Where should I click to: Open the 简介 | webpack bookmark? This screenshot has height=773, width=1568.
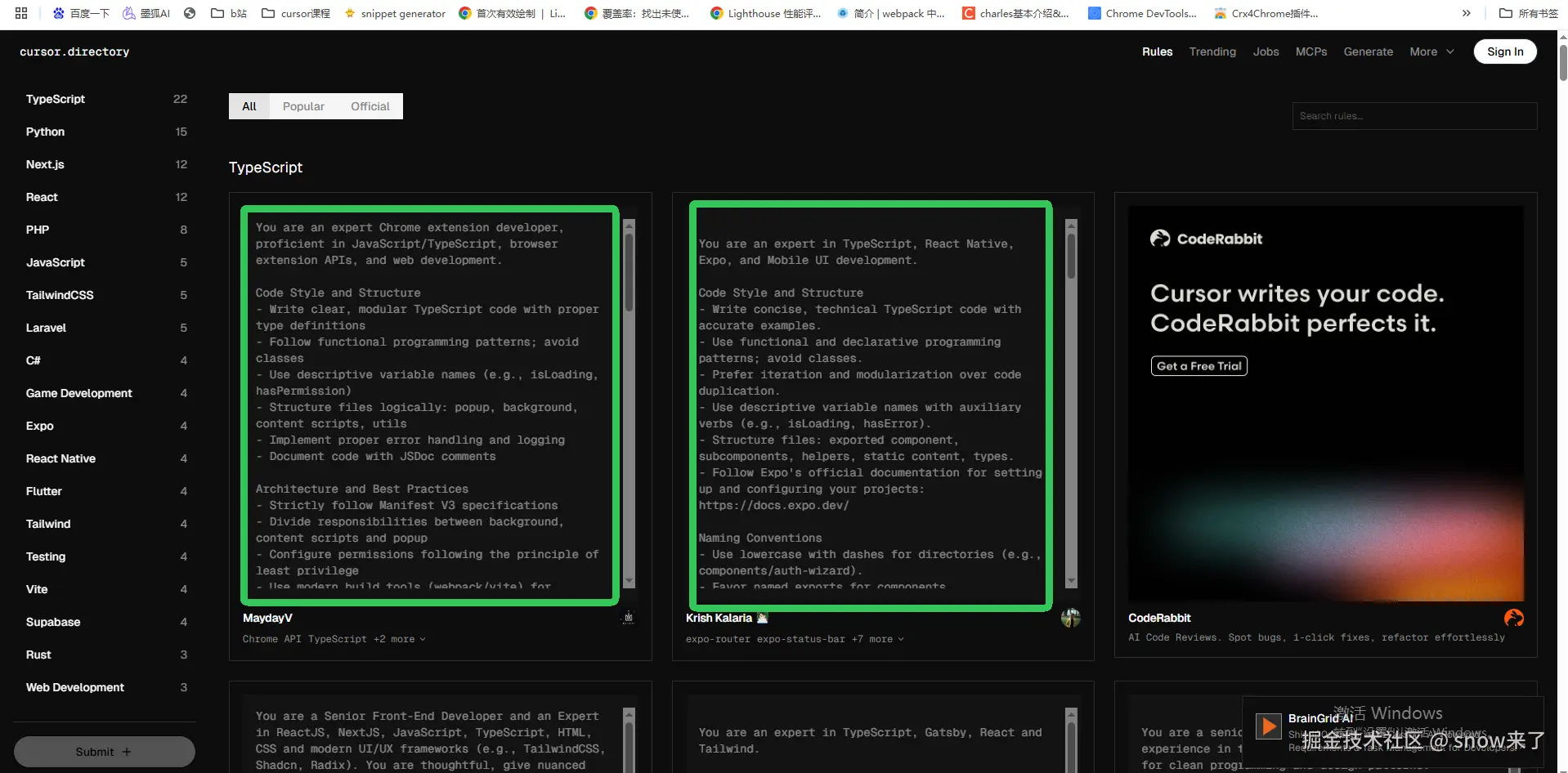pyautogui.click(x=890, y=13)
